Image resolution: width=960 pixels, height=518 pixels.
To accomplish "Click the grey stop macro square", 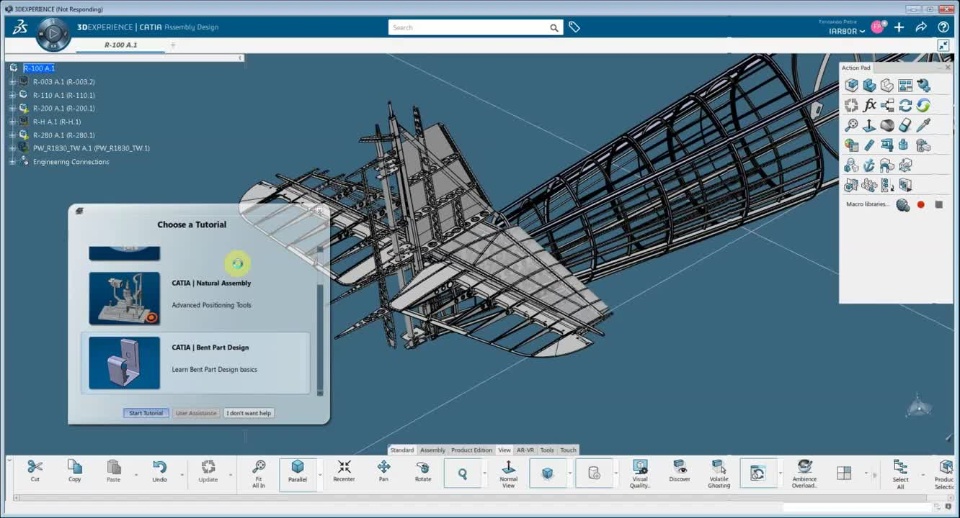I will pos(939,205).
